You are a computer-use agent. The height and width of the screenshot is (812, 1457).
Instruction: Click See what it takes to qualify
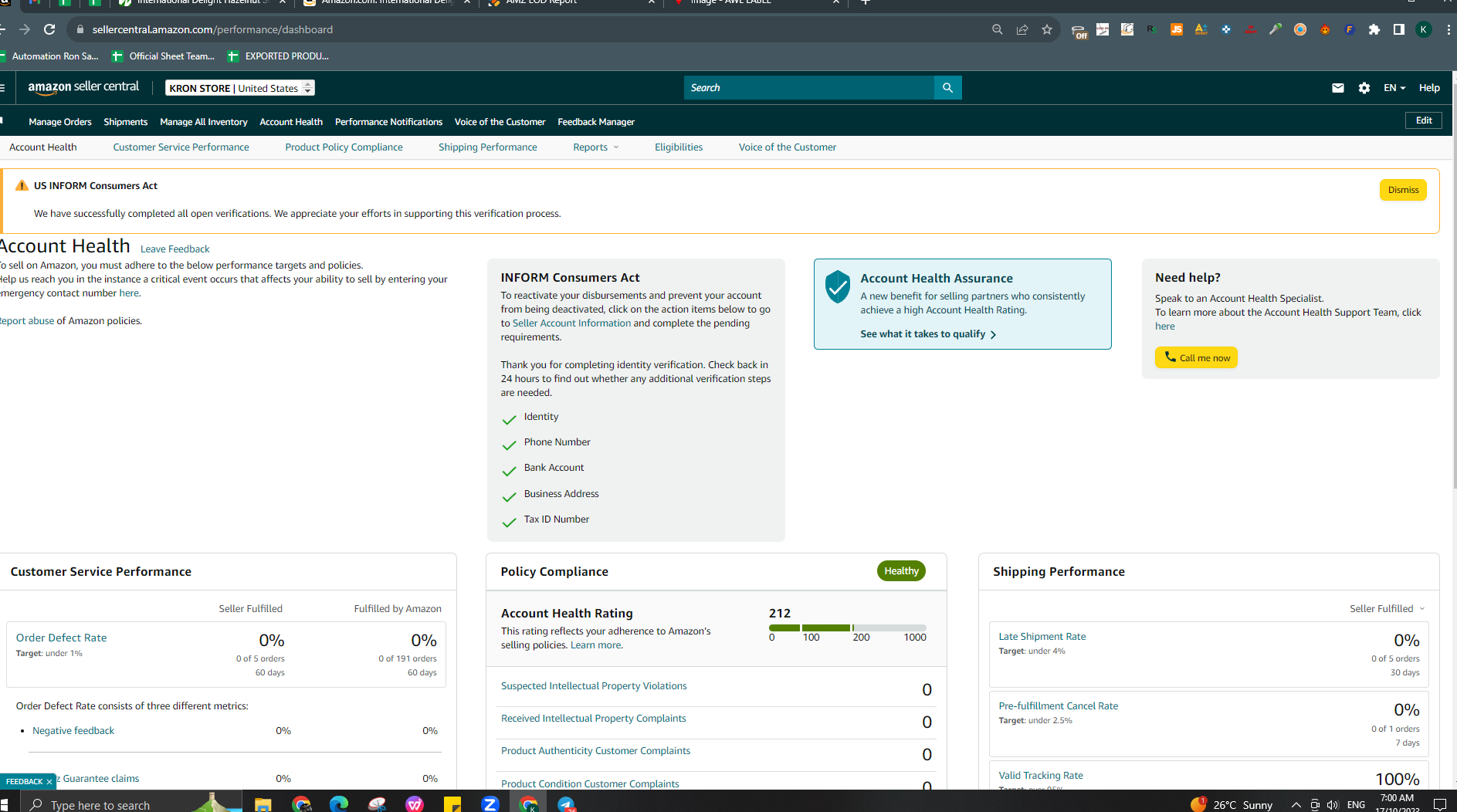928,334
